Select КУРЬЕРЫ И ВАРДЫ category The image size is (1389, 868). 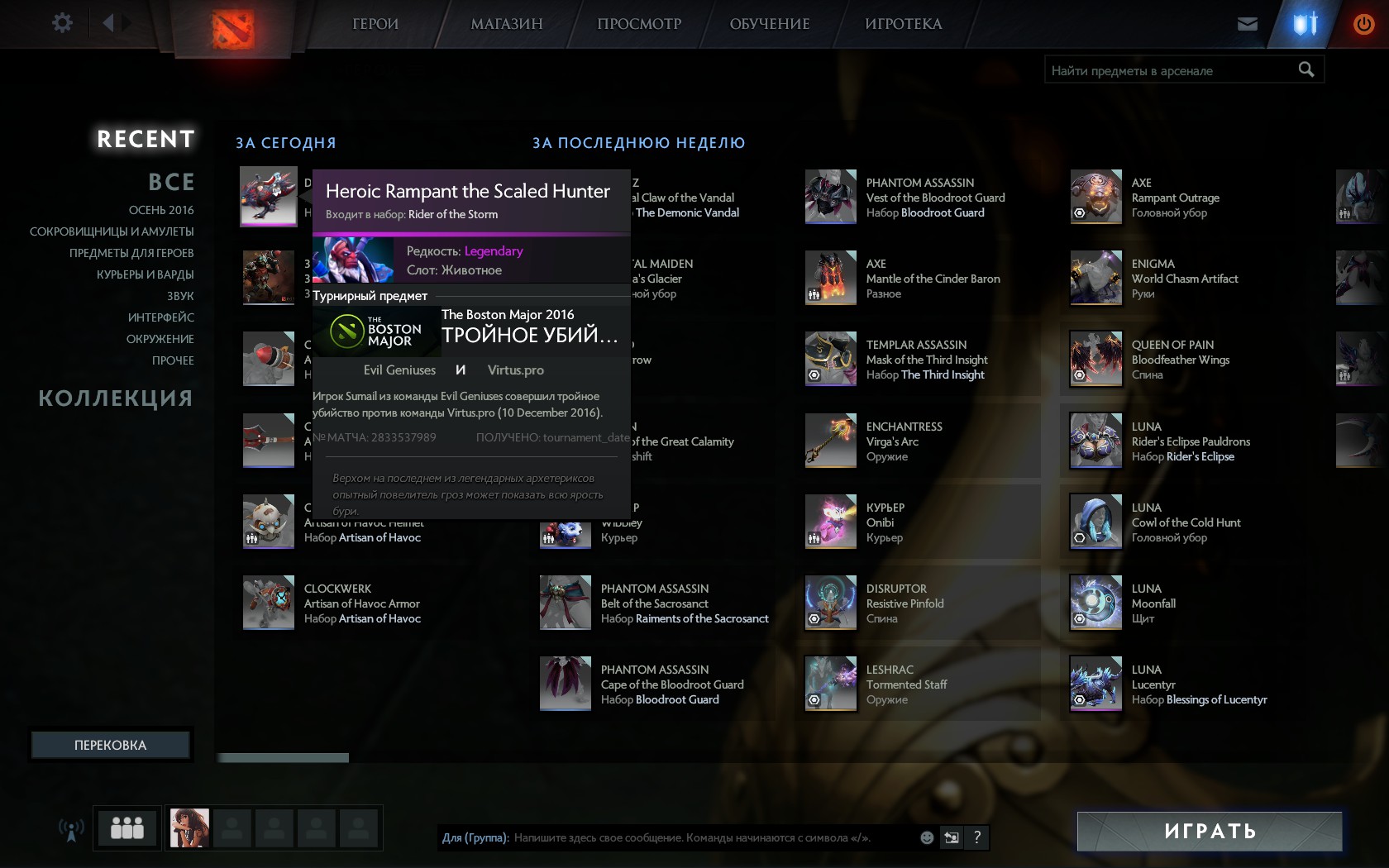(x=146, y=274)
